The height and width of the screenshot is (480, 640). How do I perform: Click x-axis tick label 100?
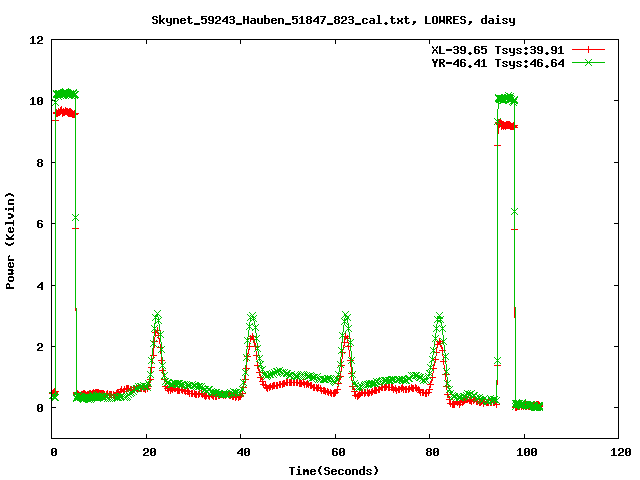click(x=527, y=452)
